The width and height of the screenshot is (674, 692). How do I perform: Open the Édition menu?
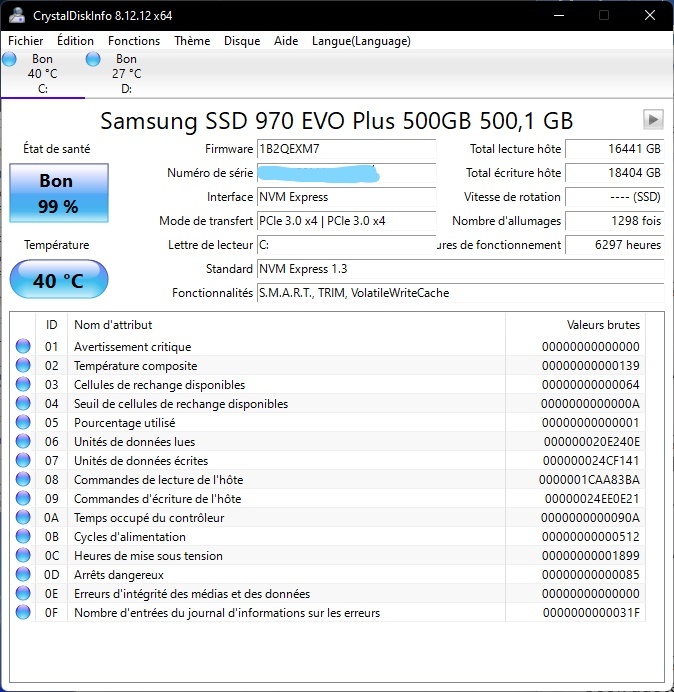[75, 41]
